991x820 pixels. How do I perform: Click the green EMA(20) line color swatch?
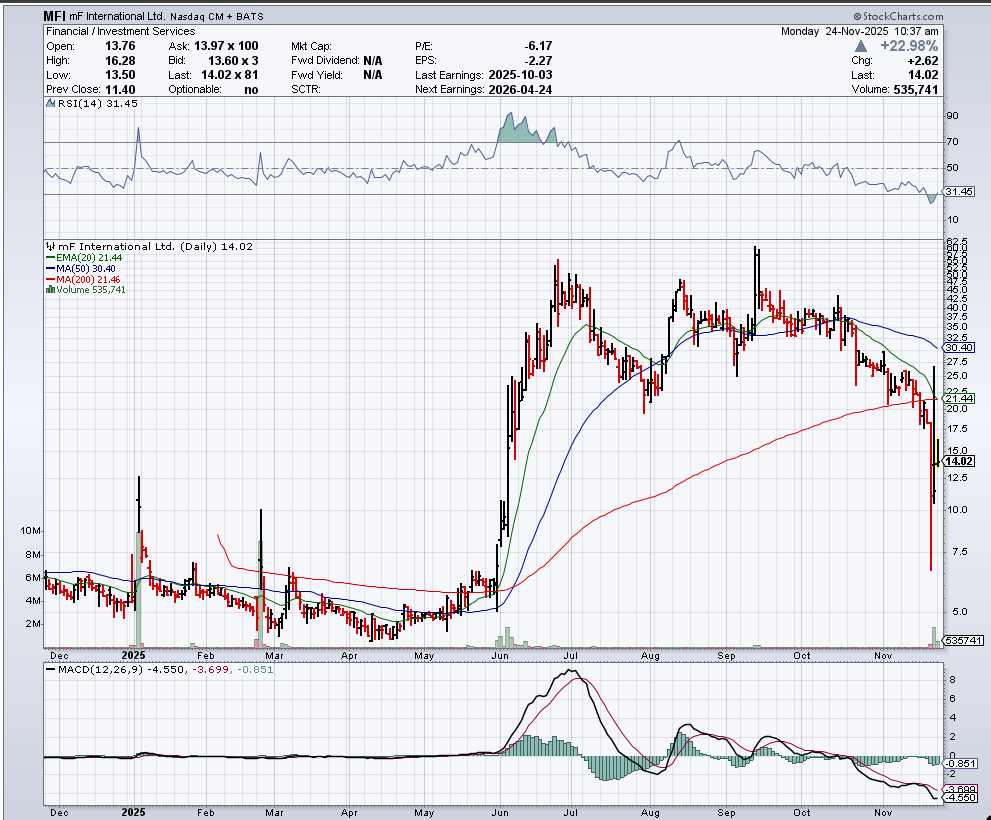click(49, 257)
